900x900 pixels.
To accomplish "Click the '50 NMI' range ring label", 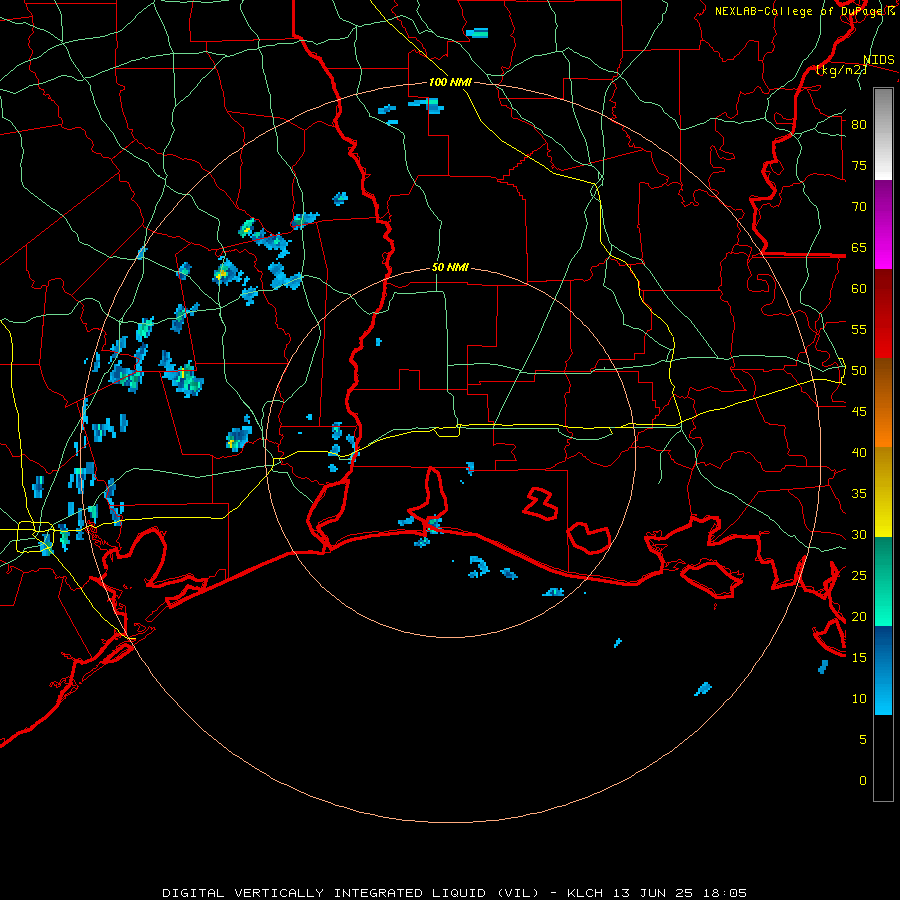I will (450, 267).
